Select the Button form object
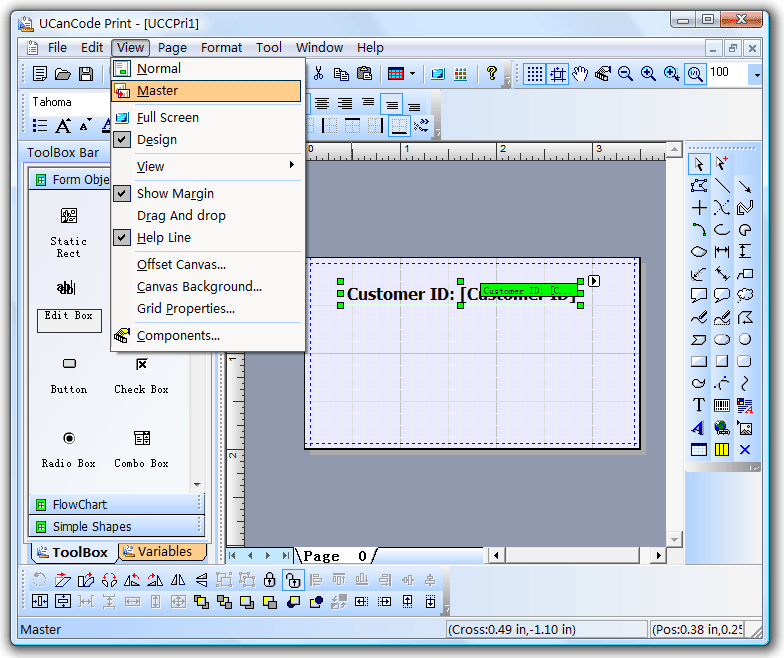Image resolution: width=784 pixels, height=658 pixels. click(x=68, y=376)
